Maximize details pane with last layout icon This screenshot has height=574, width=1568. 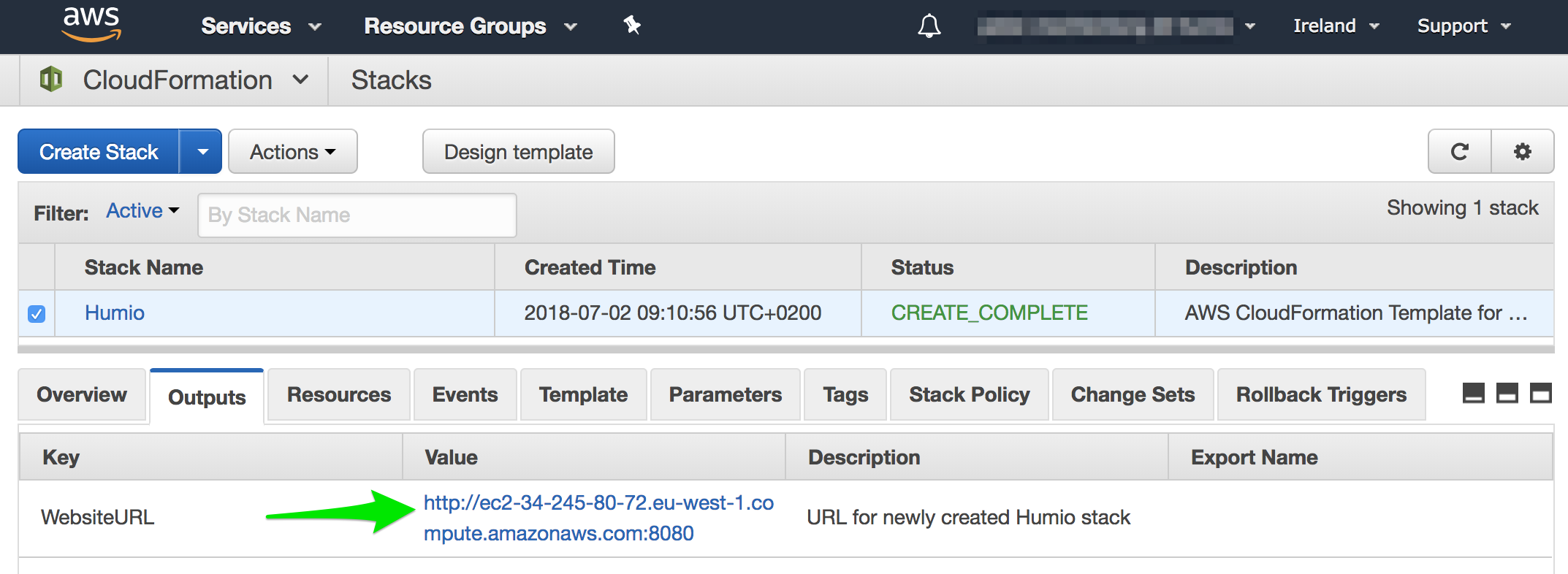[1540, 394]
